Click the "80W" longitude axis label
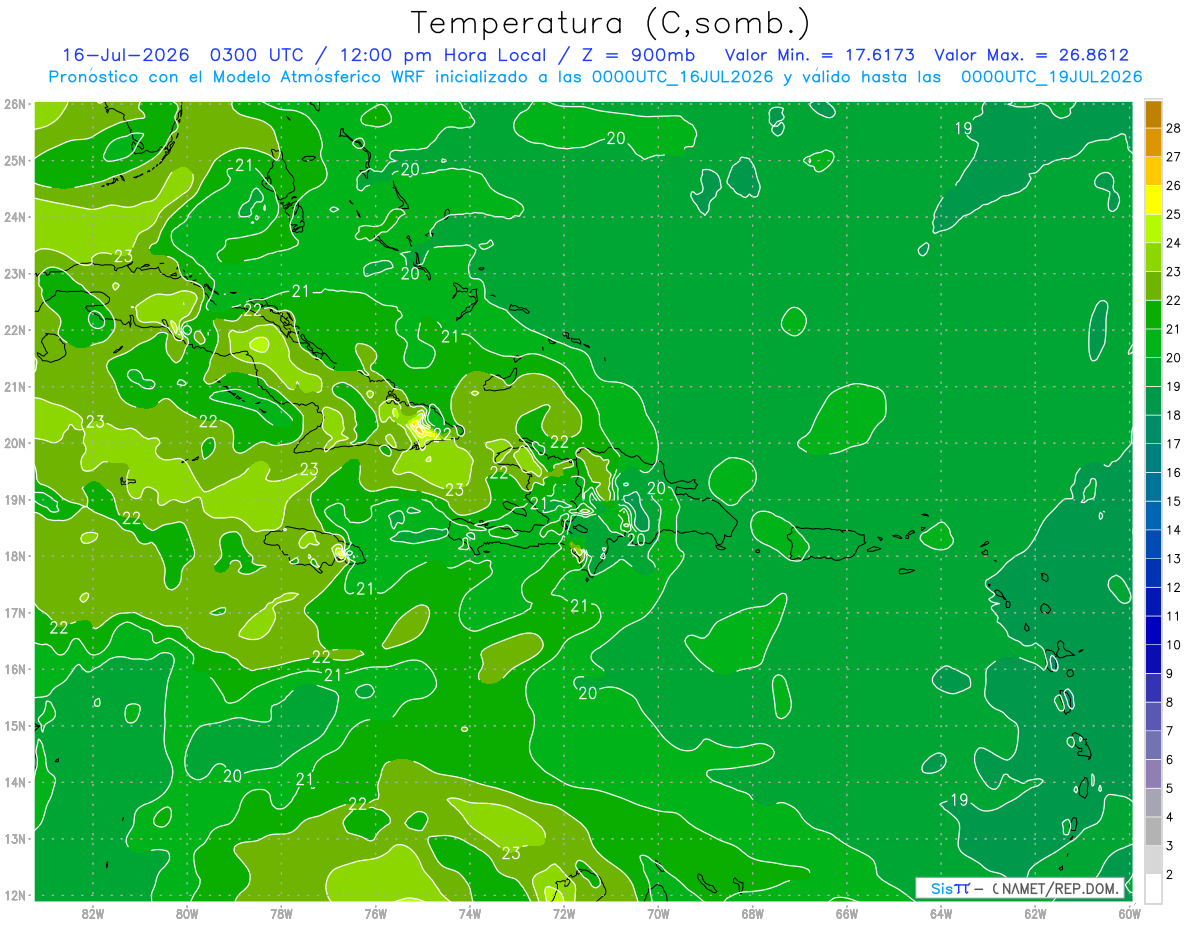Image resolution: width=1200 pixels, height=927 pixels. tap(187, 913)
